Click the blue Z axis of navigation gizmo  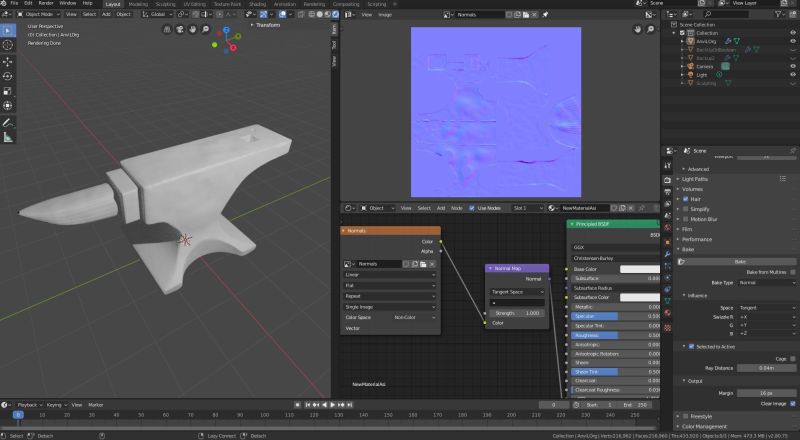(226, 30)
